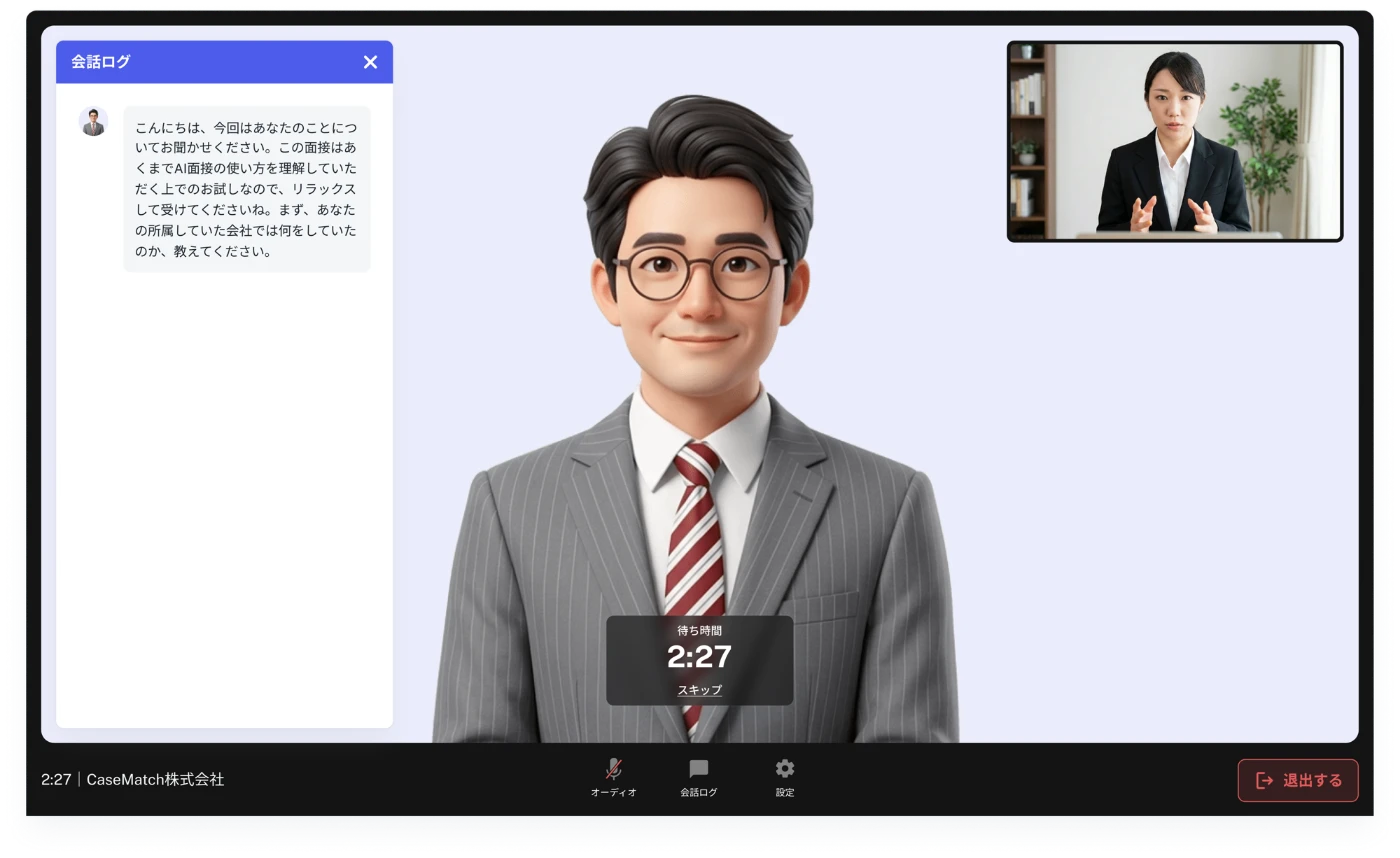
Task: Click the 待ち時間 label
Action: [699, 630]
